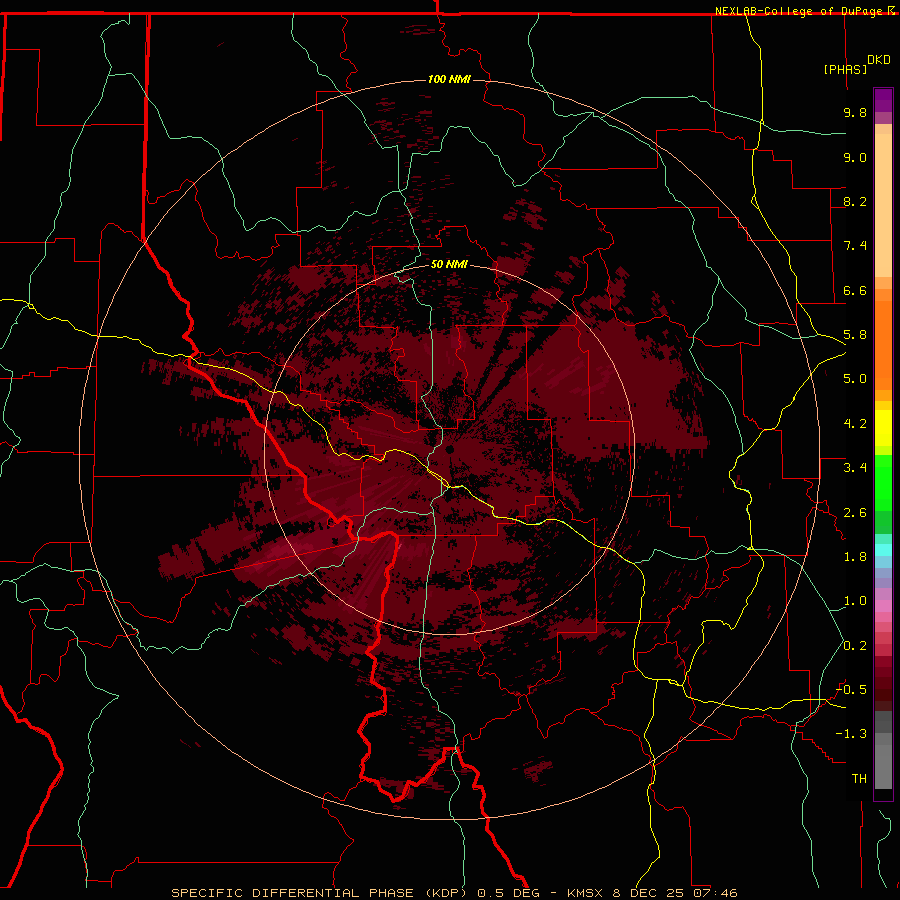Click the 0.2 color scale value
This screenshot has width=900, height=900.
click(855, 646)
